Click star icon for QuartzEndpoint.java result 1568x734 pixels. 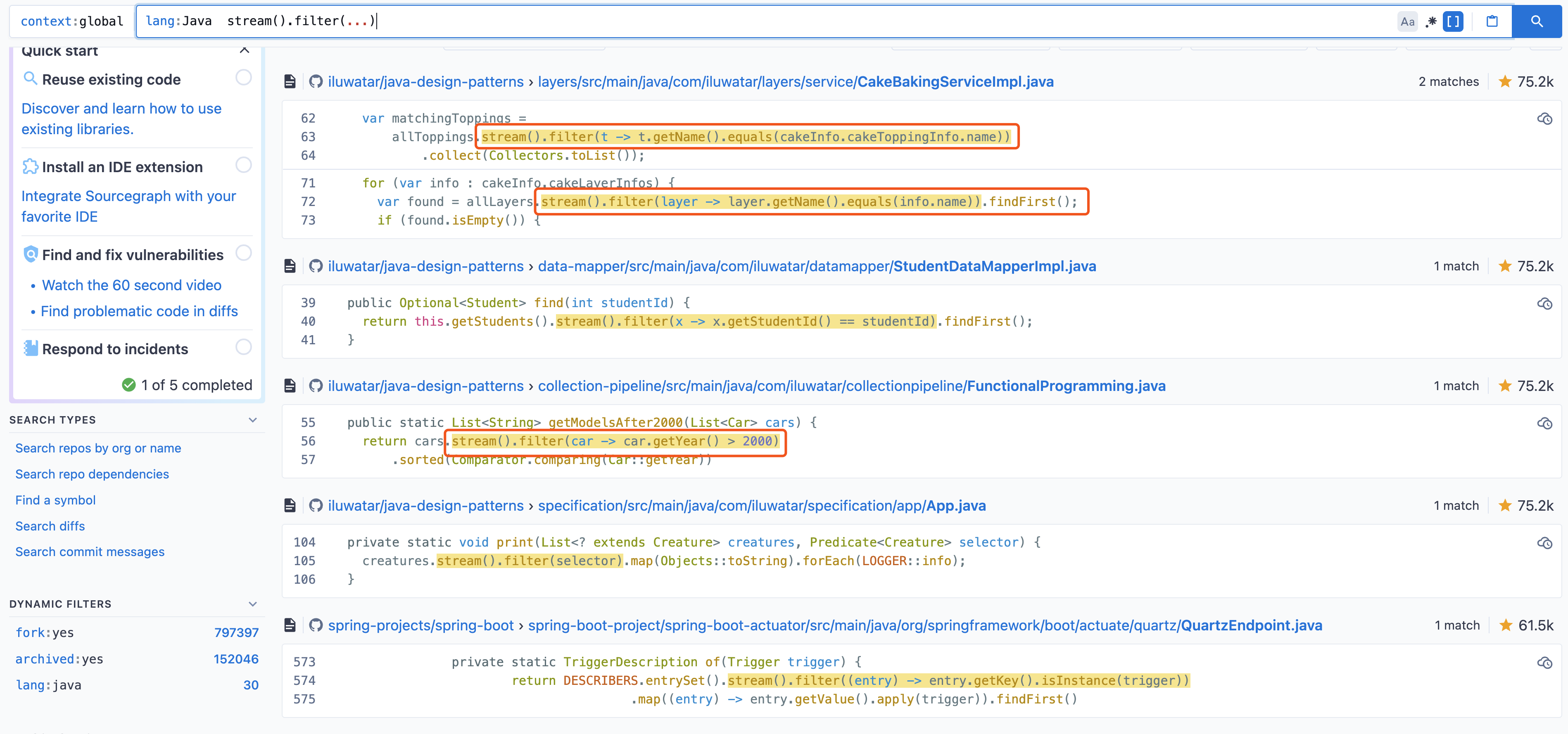tap(1506, 626)
